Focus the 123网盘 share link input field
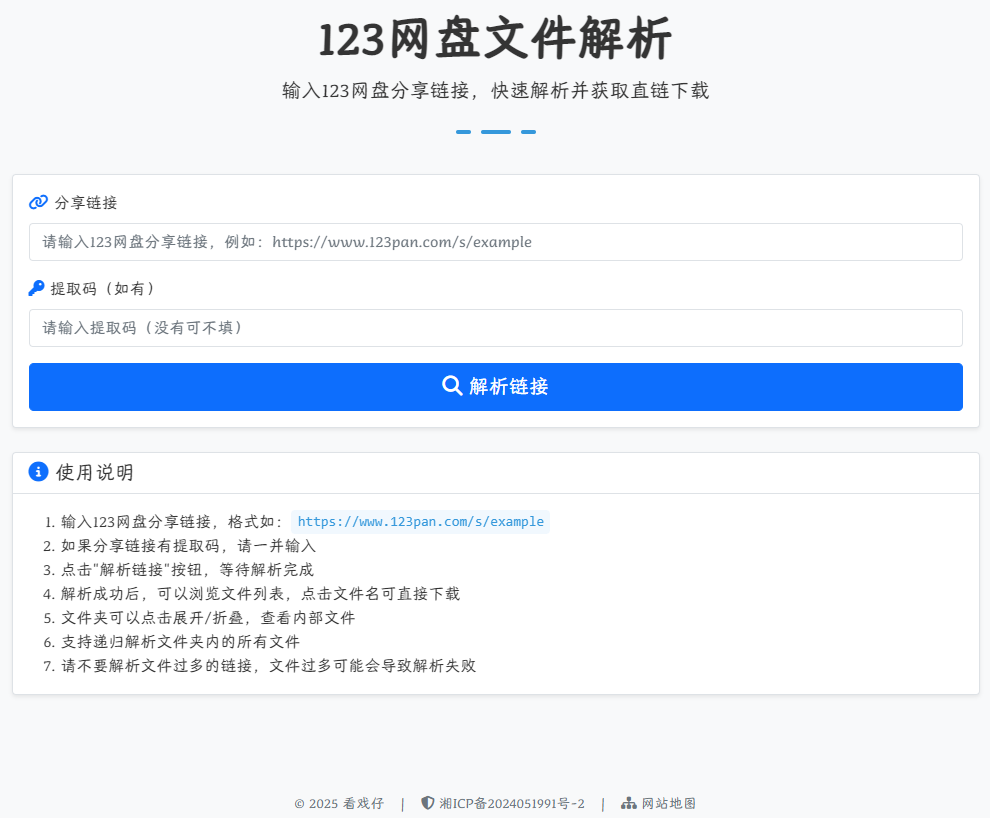This screenshot has width=990, height=818. click(x=495, y=242)
